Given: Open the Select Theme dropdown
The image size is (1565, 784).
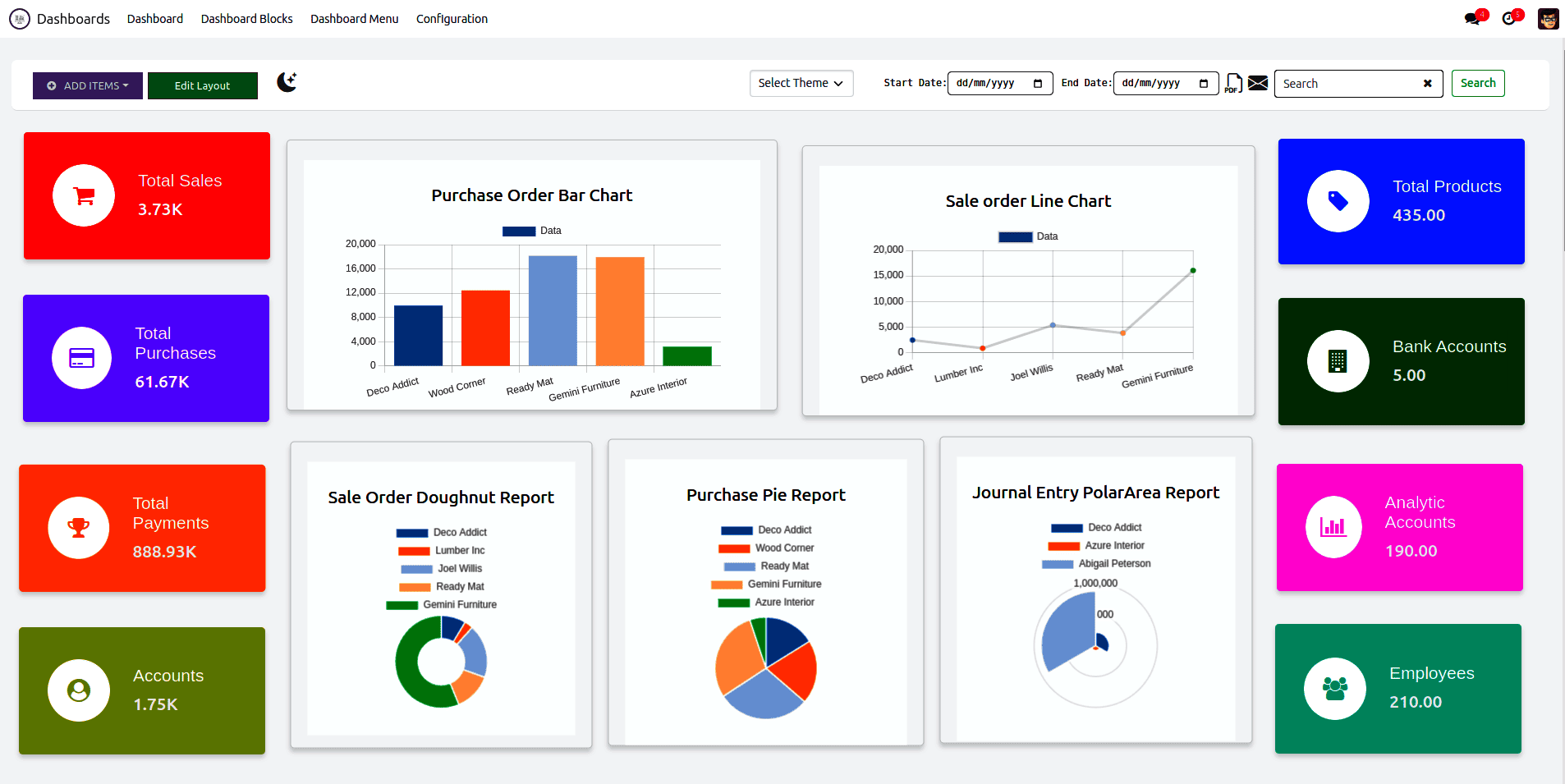Looking at the screenshot, I should [801, 83].
